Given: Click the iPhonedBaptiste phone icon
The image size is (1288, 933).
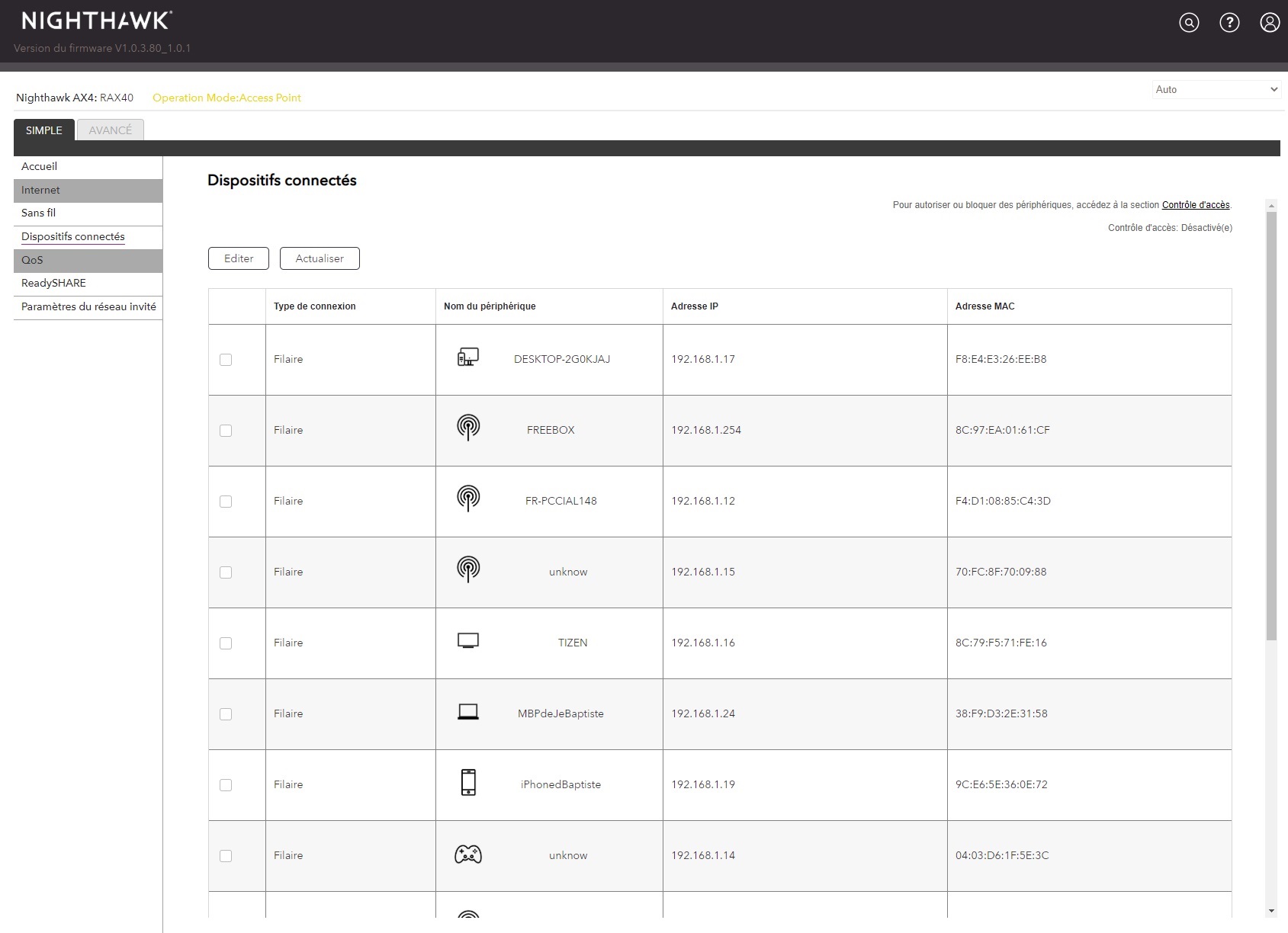Looking at the screenshot, I should (468, 783).
